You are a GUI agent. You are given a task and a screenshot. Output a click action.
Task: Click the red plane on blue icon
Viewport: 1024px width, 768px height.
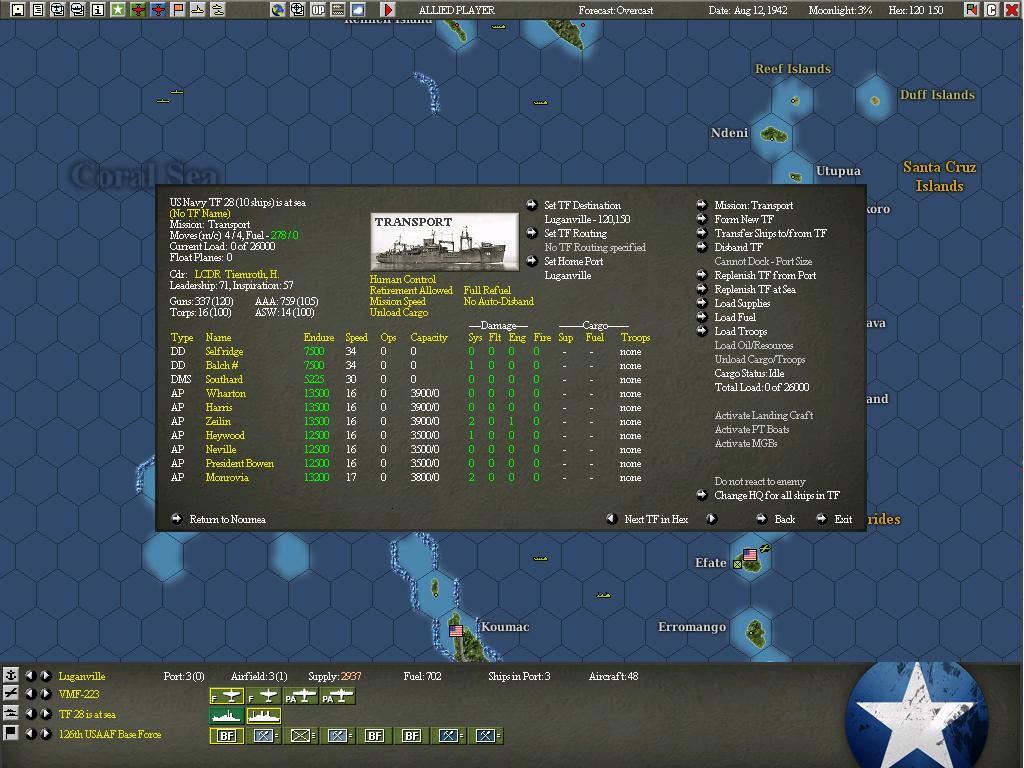[x=158, y=10]
